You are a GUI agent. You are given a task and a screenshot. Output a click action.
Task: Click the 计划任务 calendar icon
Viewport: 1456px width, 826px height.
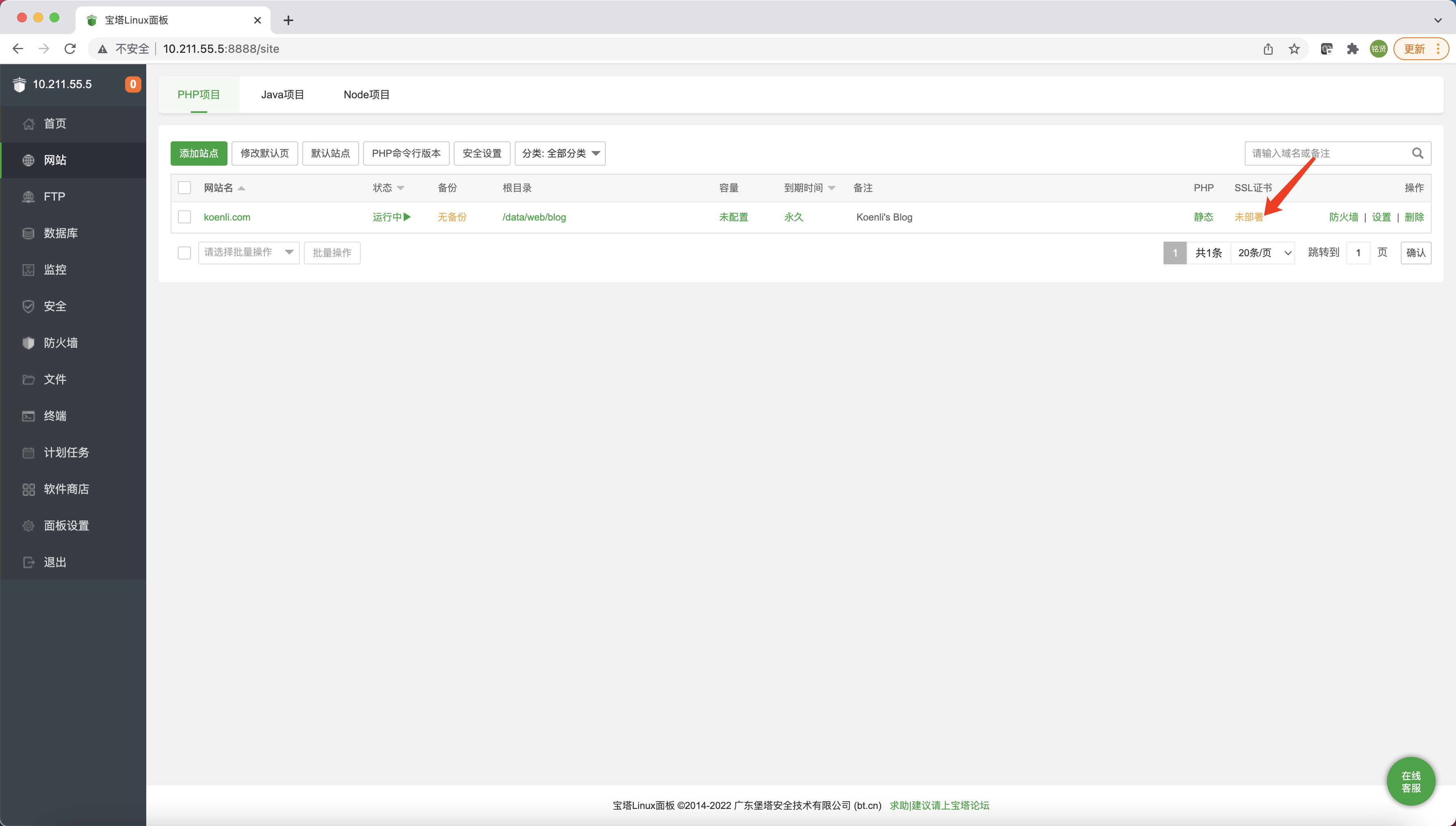[x=28, y=453]
